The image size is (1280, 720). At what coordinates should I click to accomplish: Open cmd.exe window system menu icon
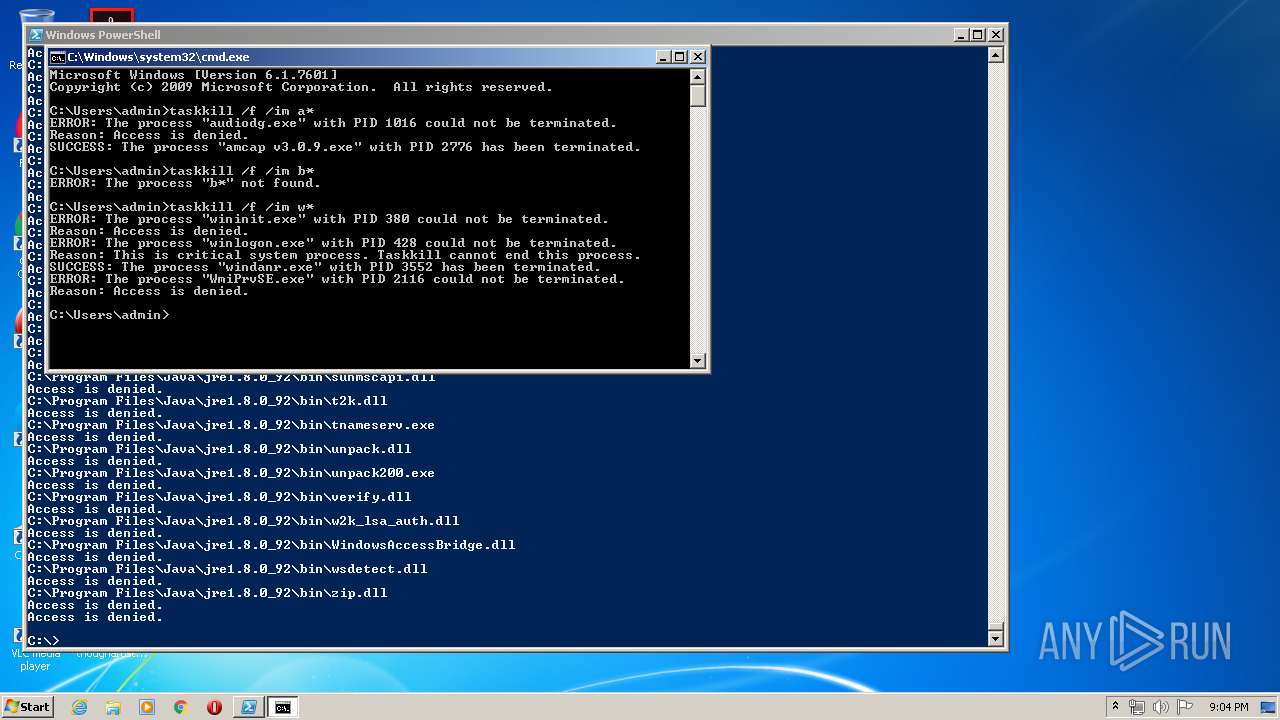(58, 57)
